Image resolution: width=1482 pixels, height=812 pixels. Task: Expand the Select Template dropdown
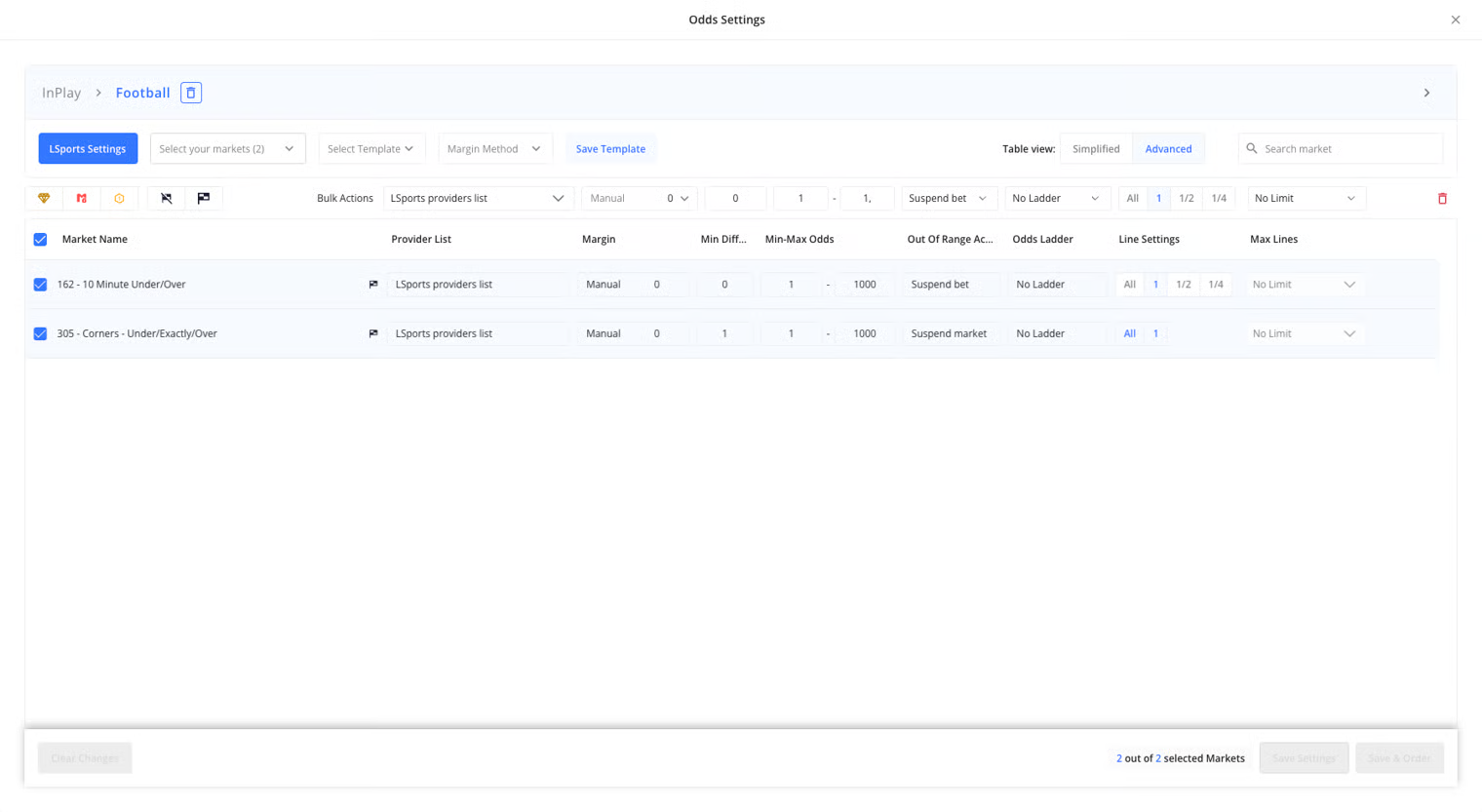click(x=370, y=149)
